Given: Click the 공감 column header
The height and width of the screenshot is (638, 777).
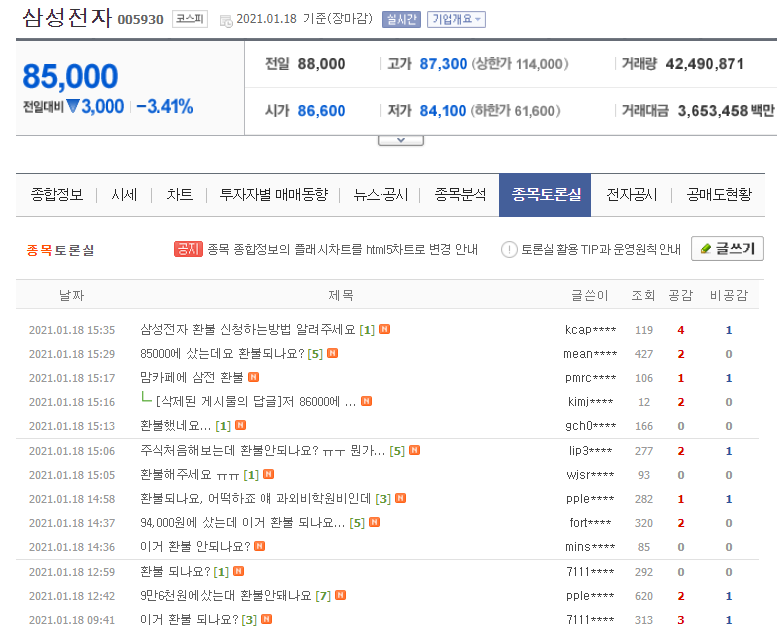Looking at the screenshot, I should pyautogui.click(x=680, y=295).
